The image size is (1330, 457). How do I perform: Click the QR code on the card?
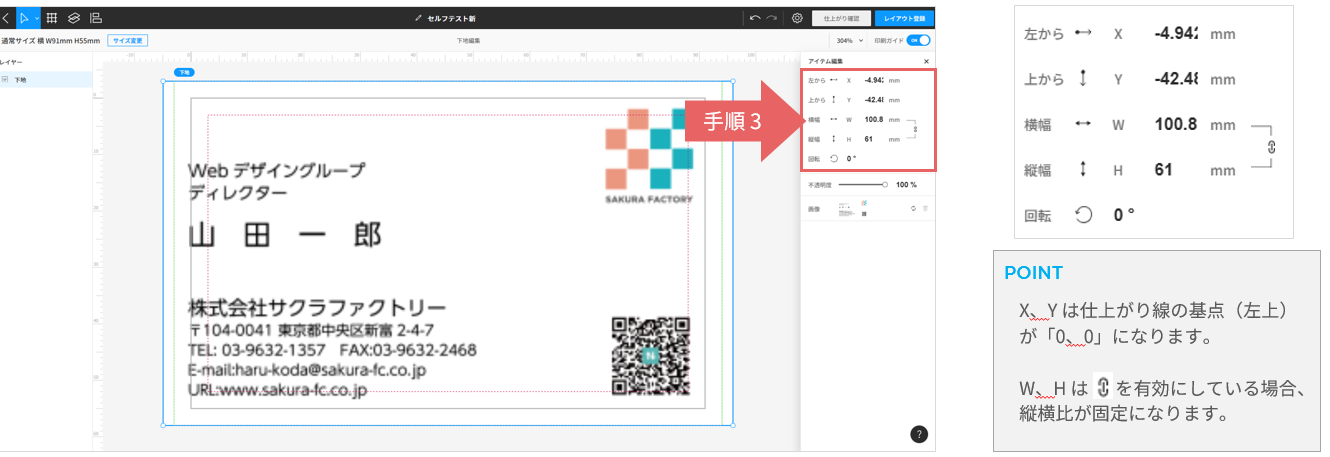(x=651, y=356)
